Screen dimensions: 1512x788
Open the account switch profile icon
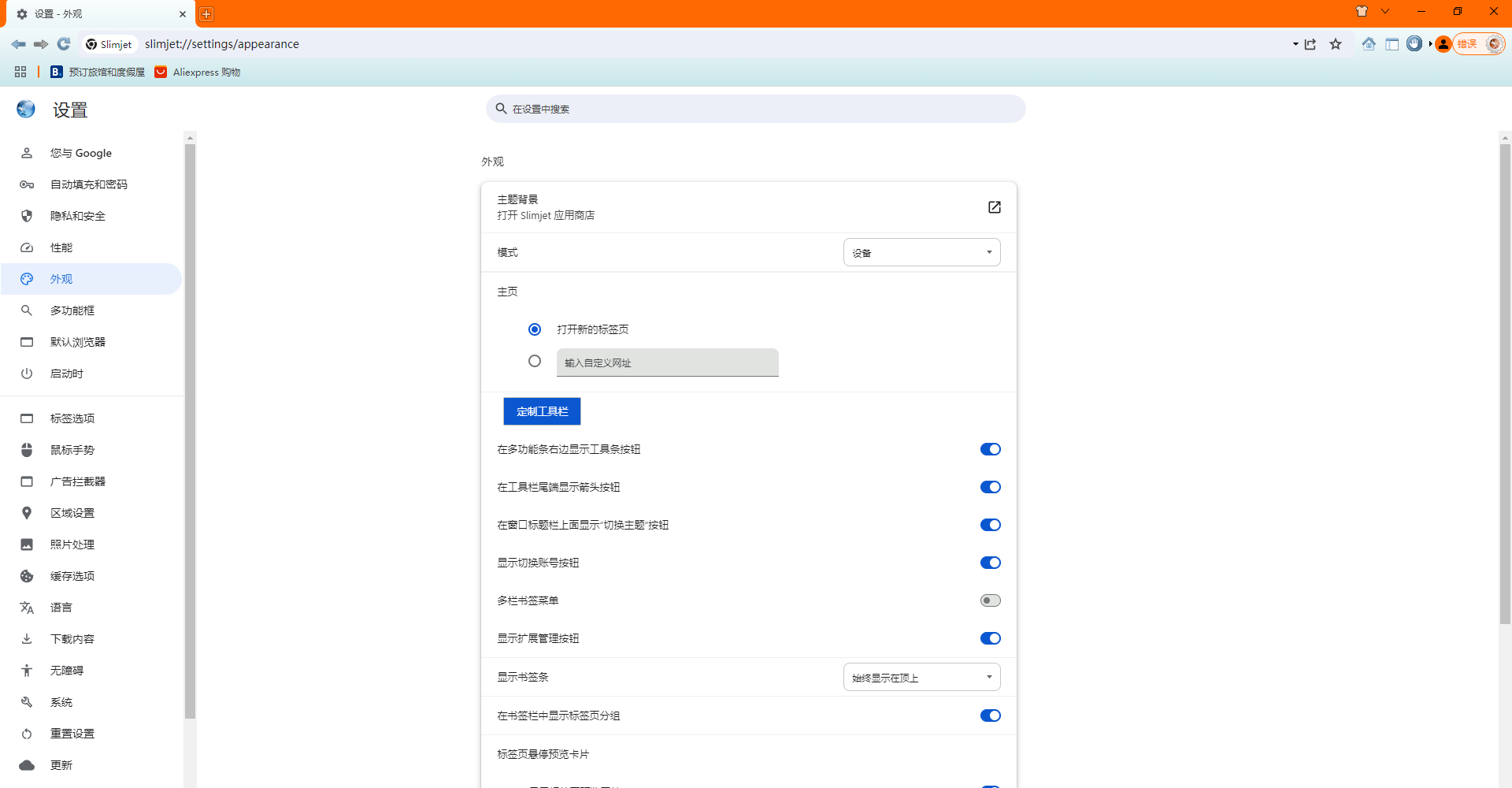[x=1443, y=44]
